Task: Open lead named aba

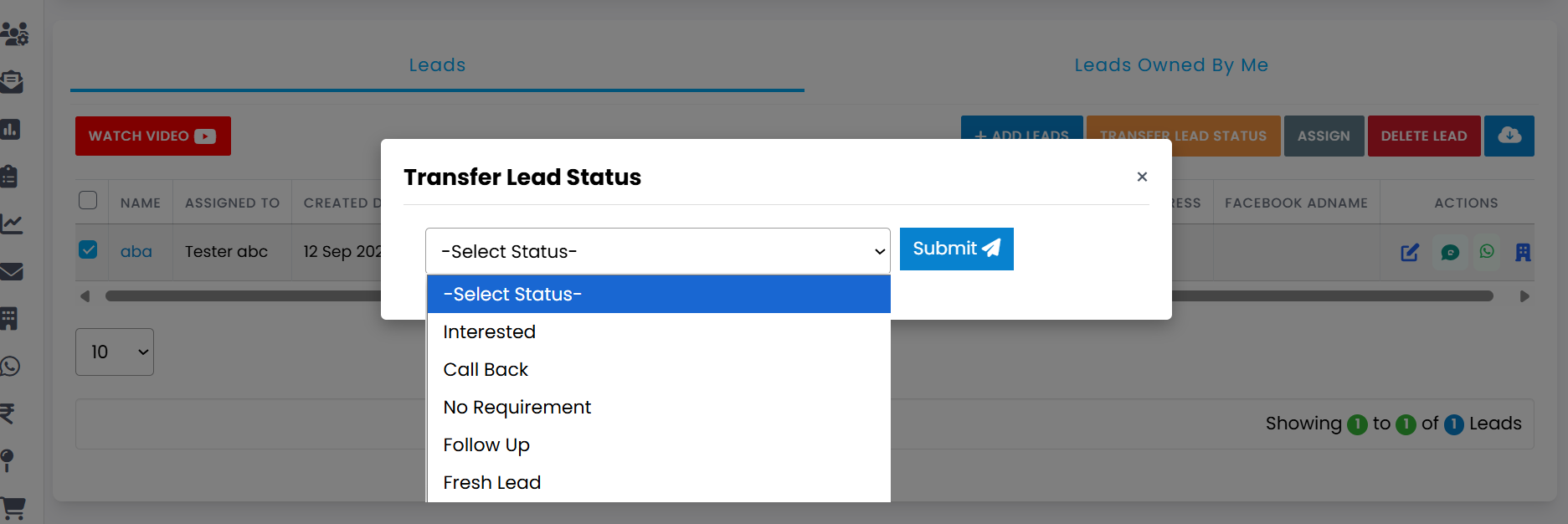Action: [136, 252]
